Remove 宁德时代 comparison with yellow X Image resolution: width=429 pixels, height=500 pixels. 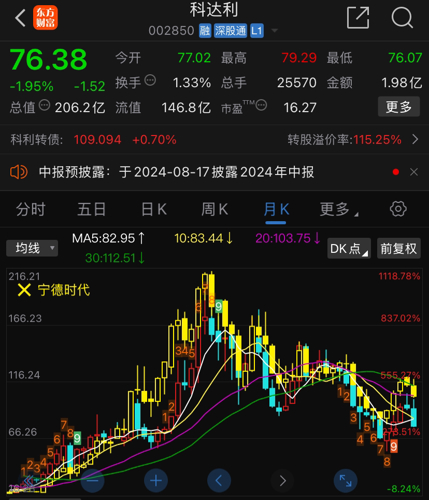24,290
